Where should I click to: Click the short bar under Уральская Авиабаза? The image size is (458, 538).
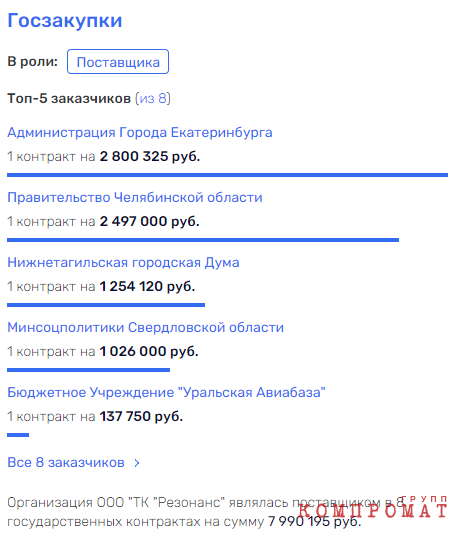click(18, 435)
